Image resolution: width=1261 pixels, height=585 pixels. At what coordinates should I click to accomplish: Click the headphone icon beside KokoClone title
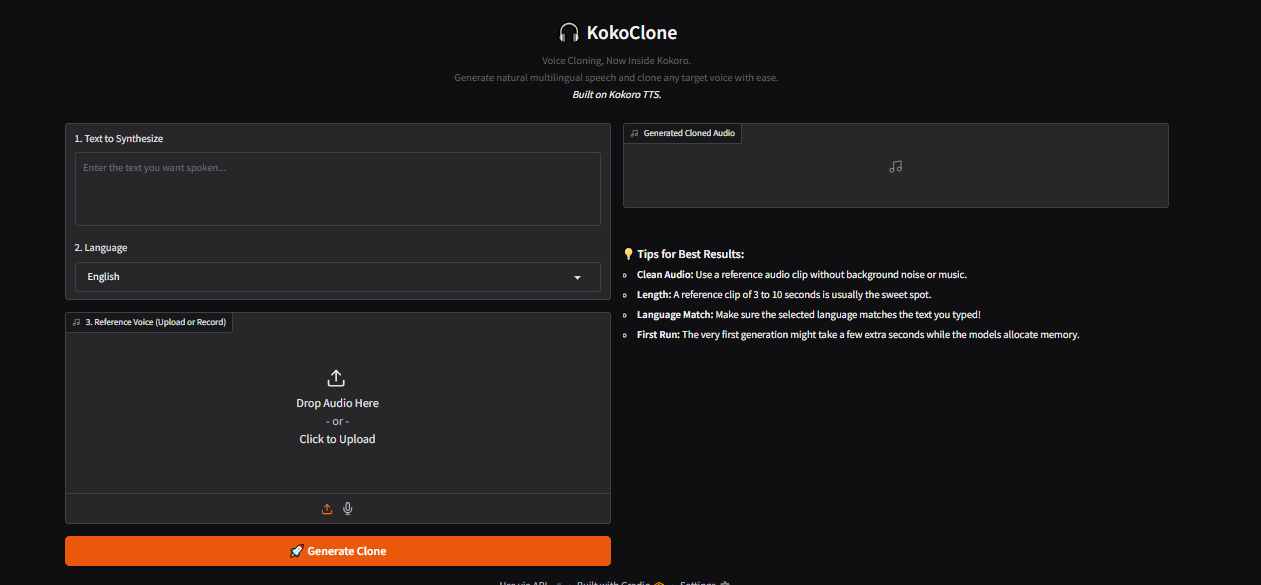pyautogui.click(x=569, y=31)
